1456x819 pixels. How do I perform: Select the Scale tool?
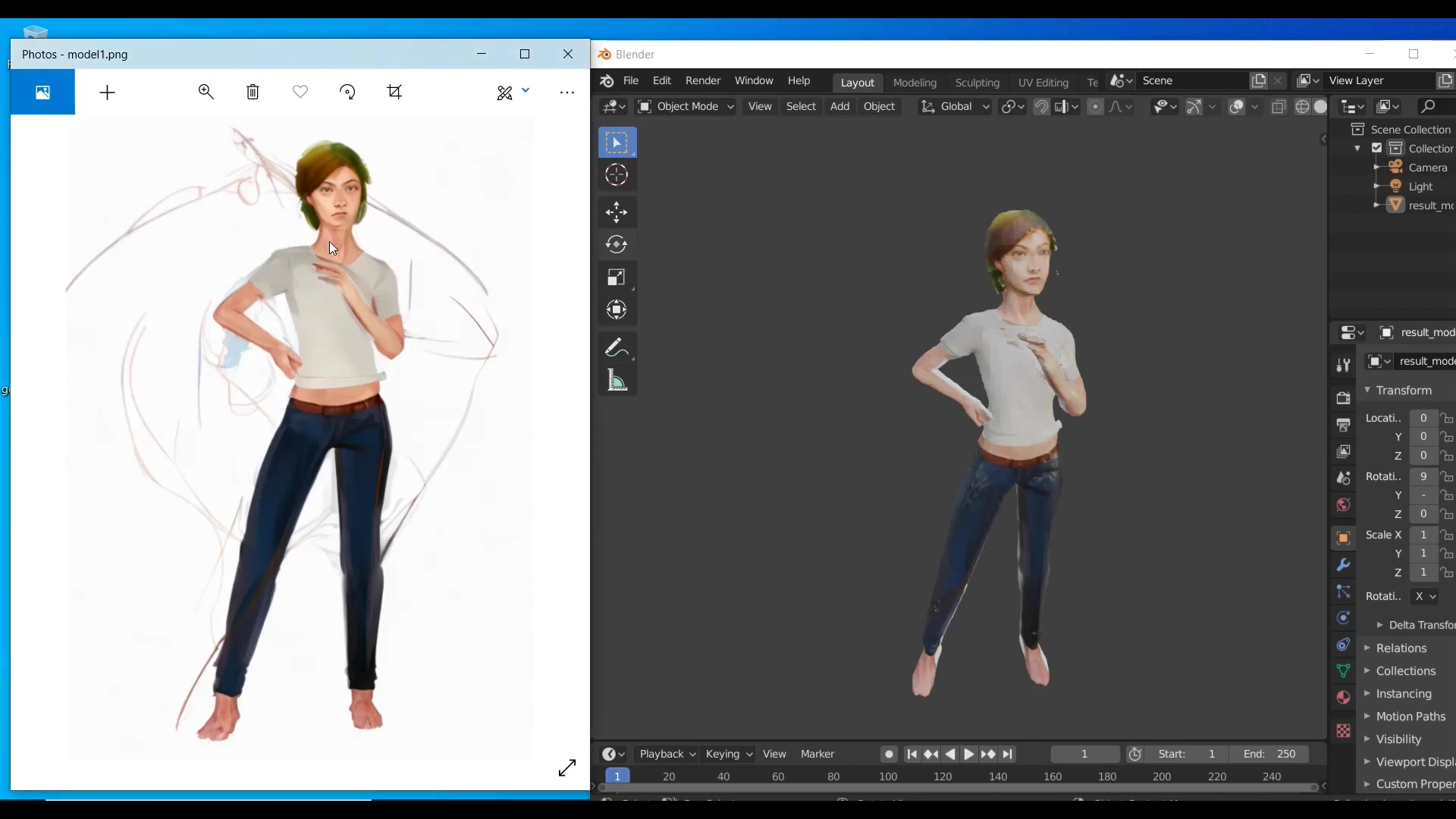click(x=617, y=278)
